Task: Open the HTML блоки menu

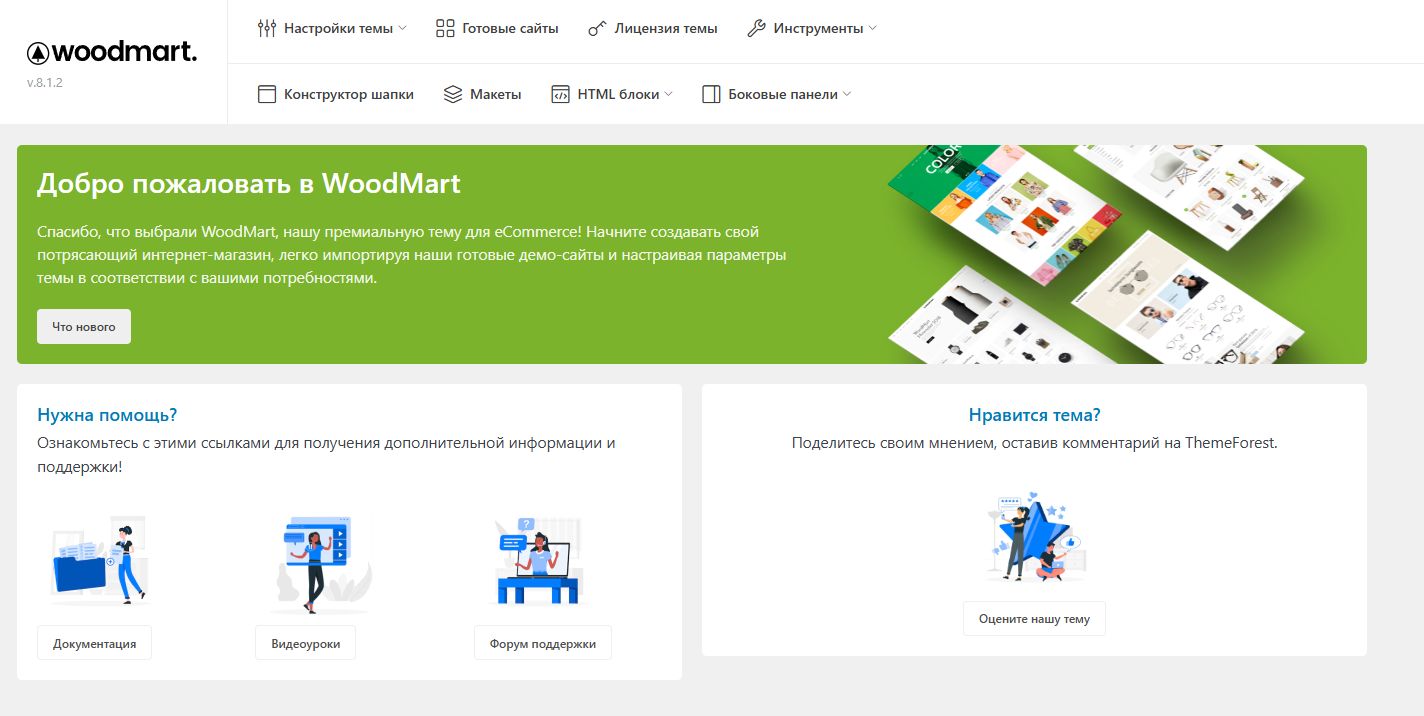Action: coord(612,94)
